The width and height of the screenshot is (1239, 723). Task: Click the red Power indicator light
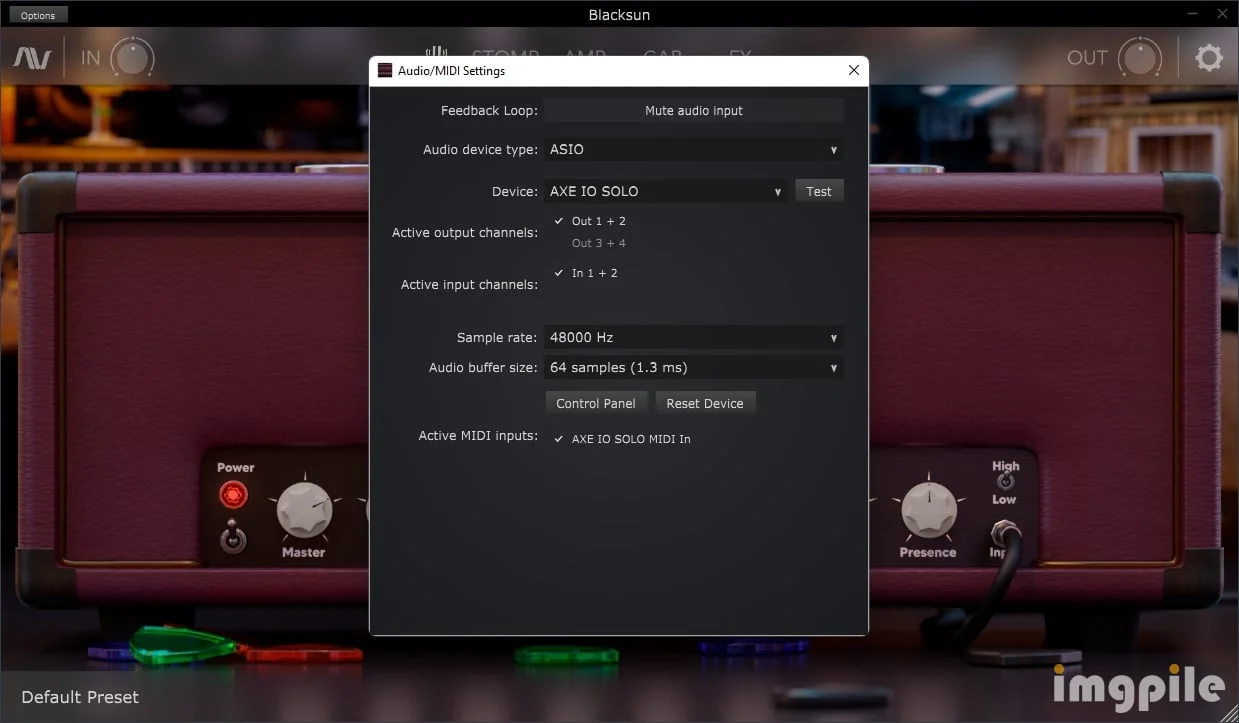pyautogui.click(x=233, y=494)
